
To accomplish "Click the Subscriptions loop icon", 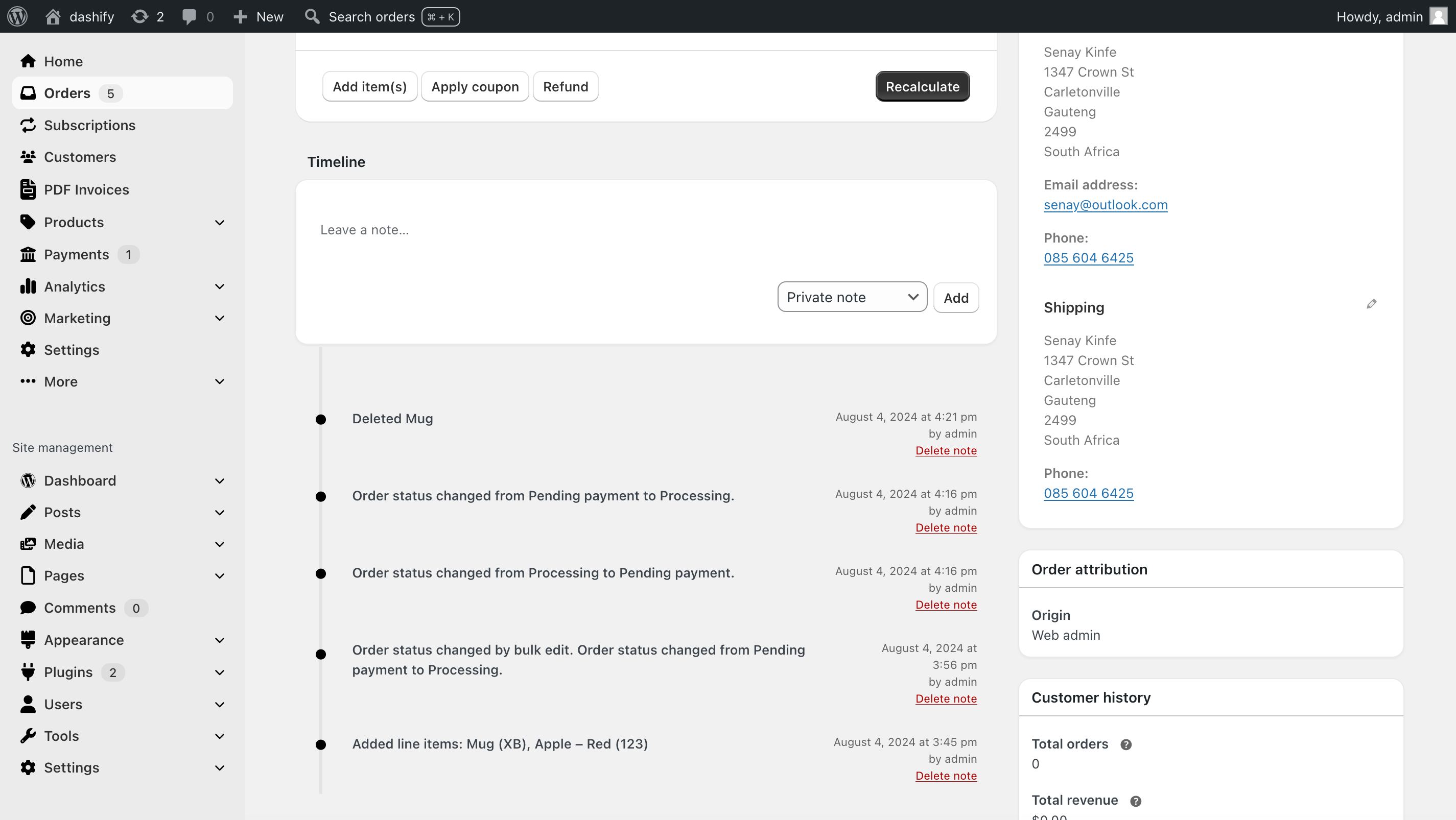I will [x=28, y=125].
